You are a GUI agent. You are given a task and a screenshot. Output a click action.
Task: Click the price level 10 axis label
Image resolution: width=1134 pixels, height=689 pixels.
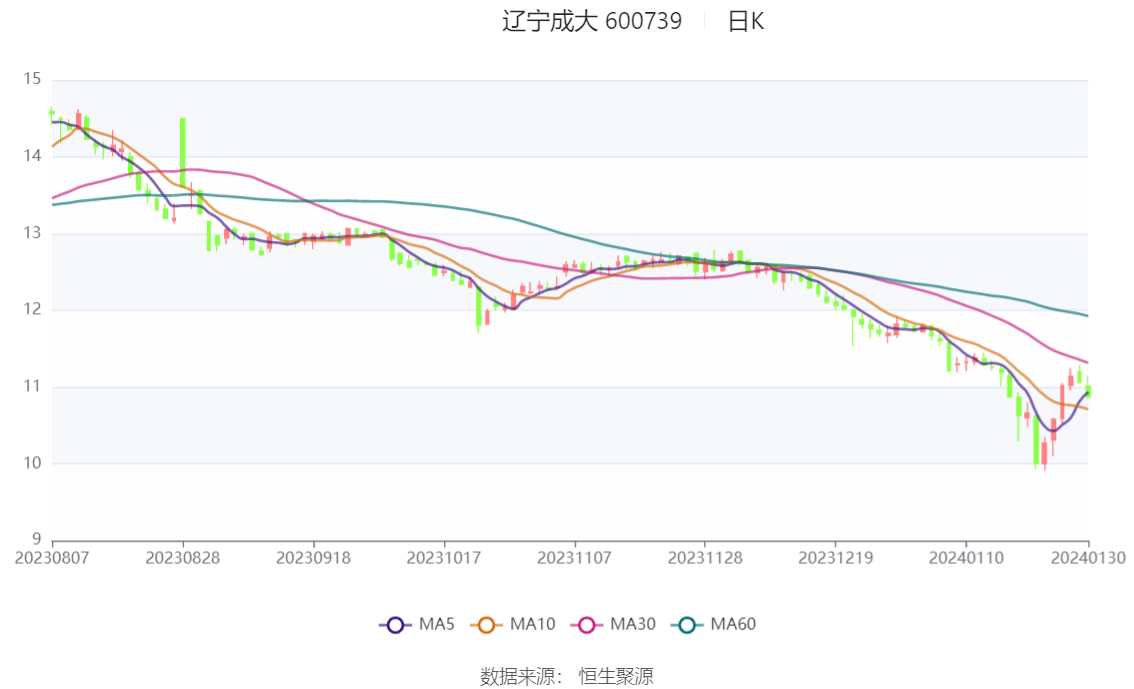click(x=32, y=463)
